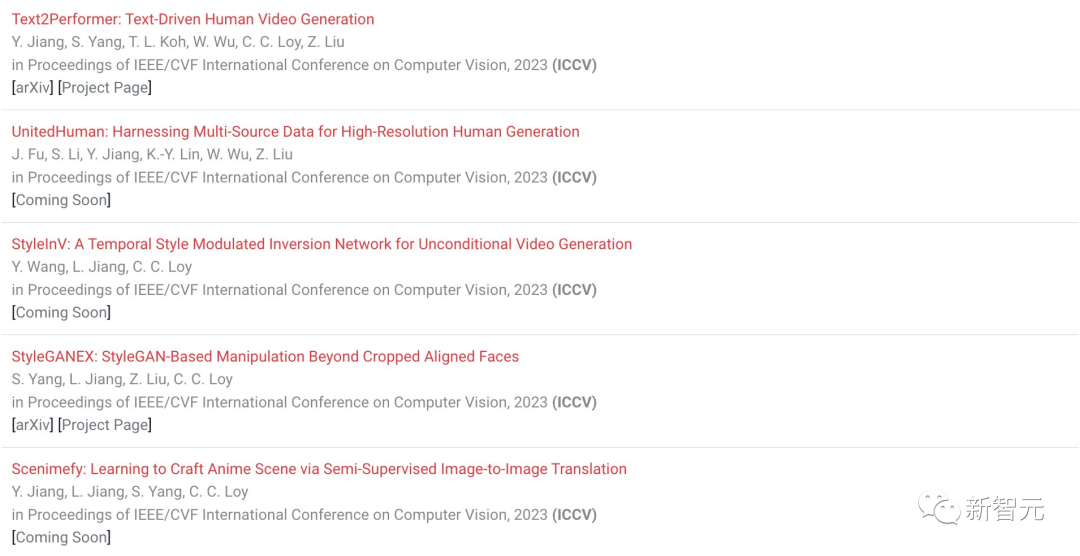
Task: Open the arXiv link under Text2Performer
Action: click(x=32, y=87)
